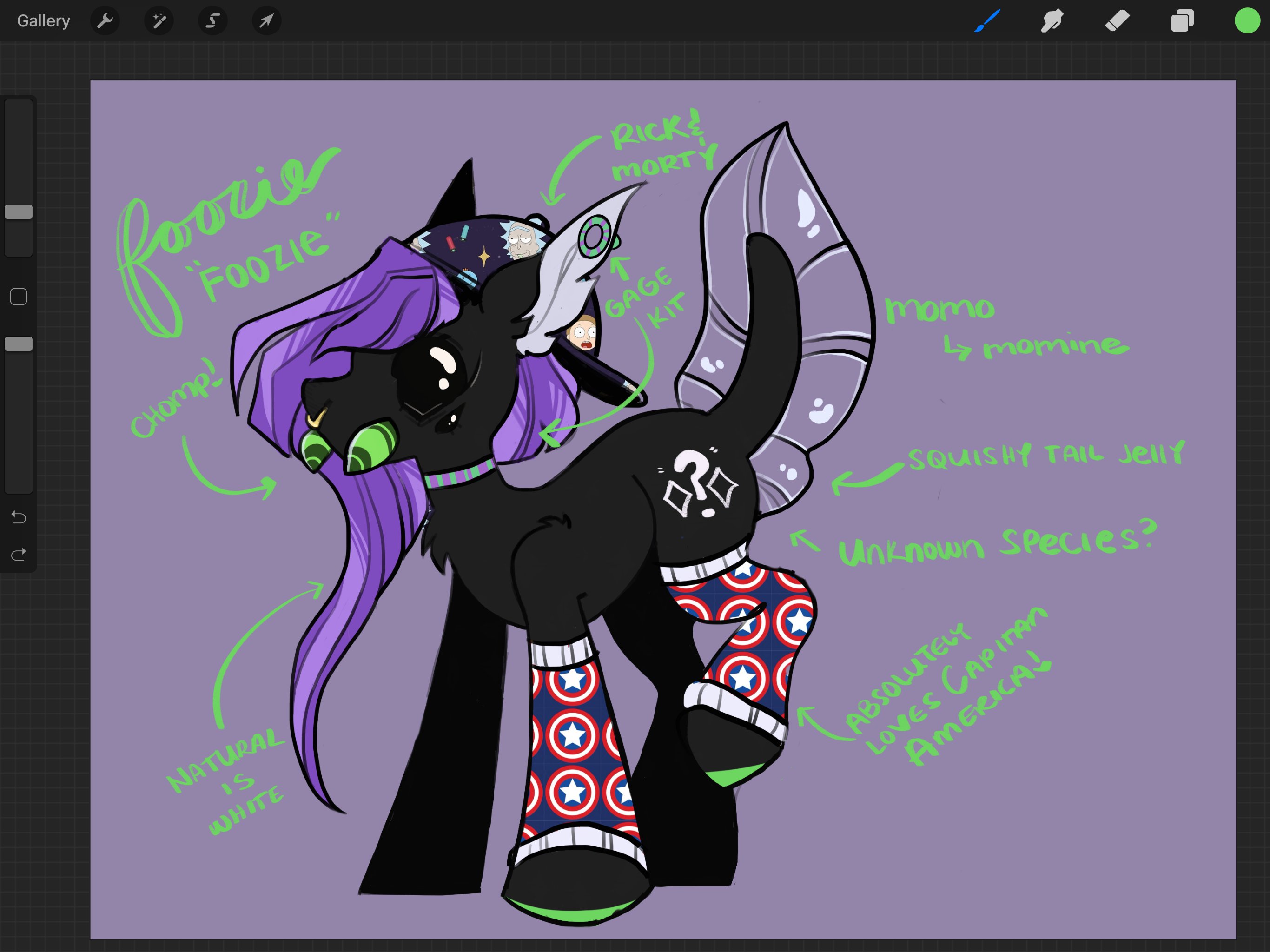Open the Gallery view
The image size is (1270, 952).
point(43,21)
